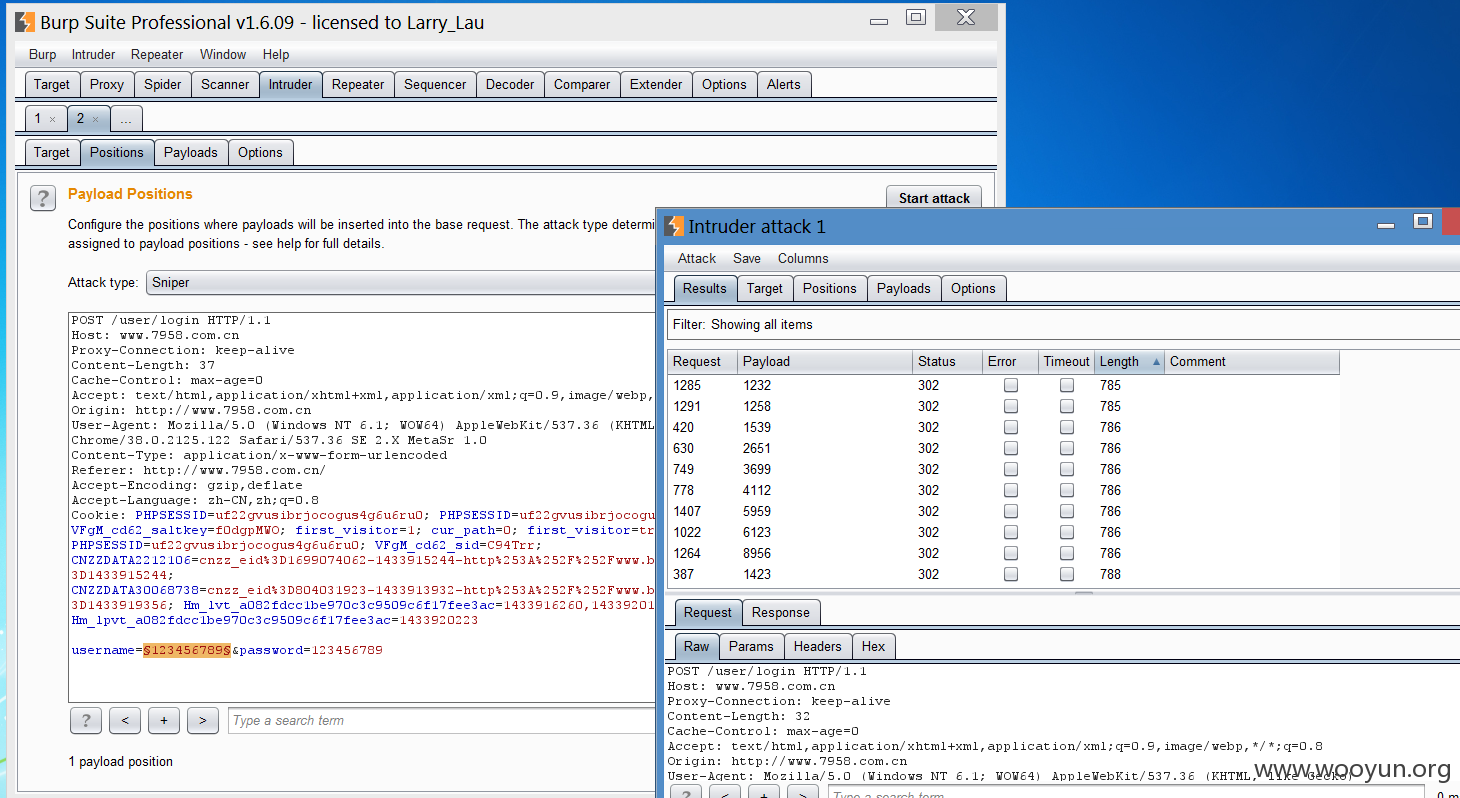Switch to Hex view in attack window
The height and width of the screenshot is (798, 1460).
tap(874, 647)
